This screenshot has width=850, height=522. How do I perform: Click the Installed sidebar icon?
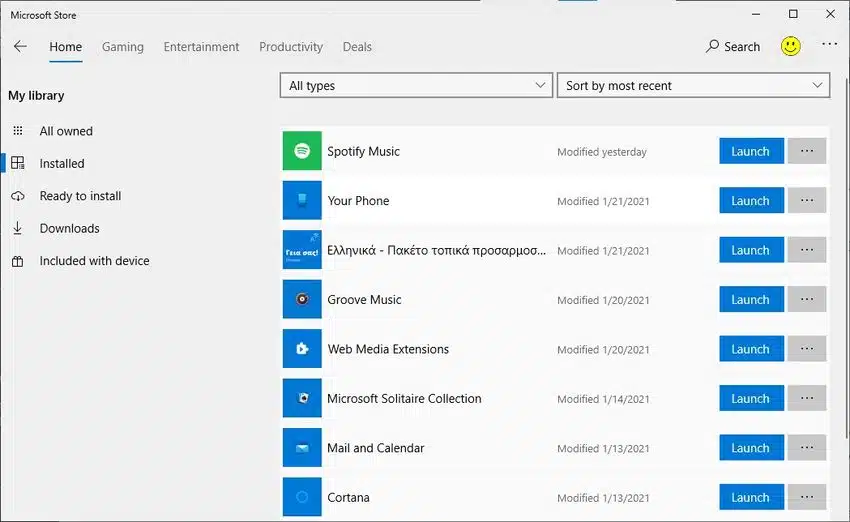pos(18,163)
